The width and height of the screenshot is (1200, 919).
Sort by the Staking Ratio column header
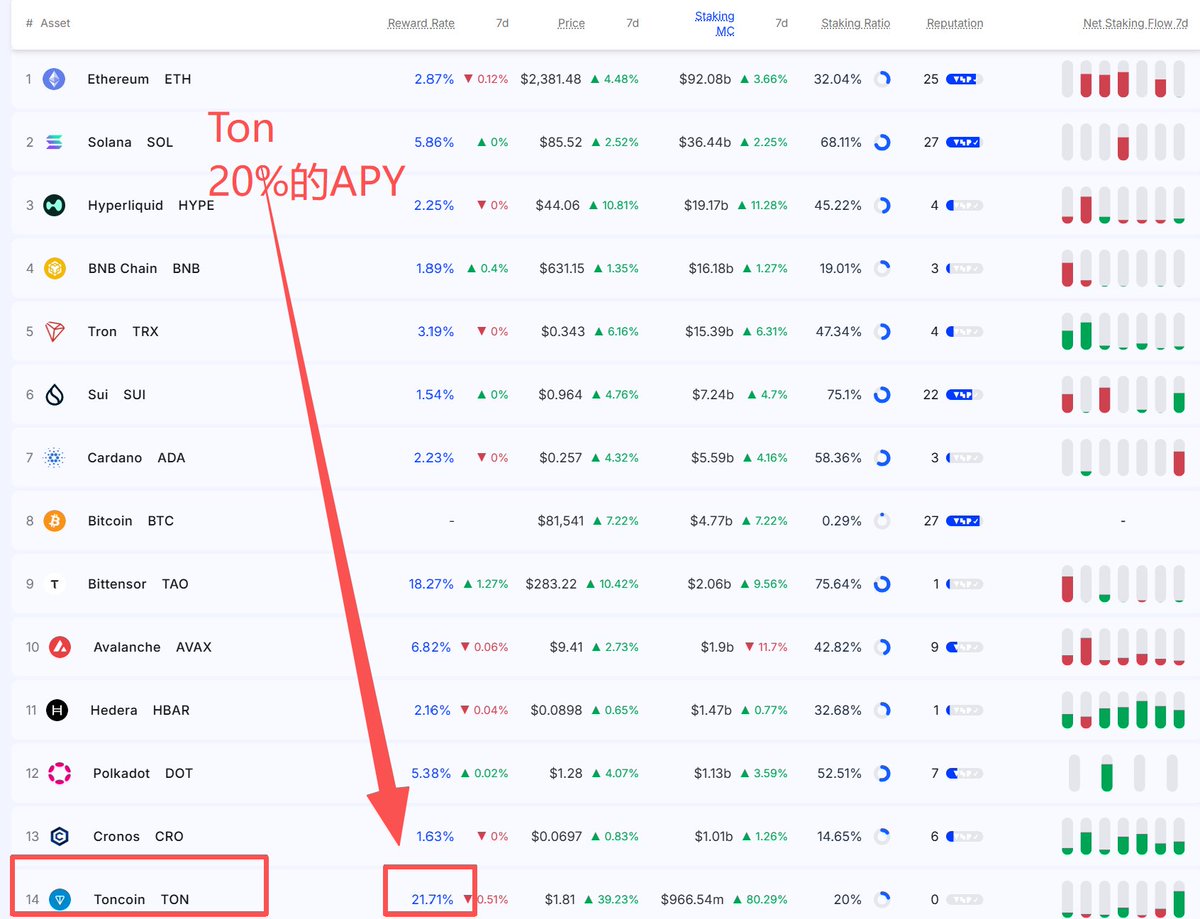click(x=855, y=23)
